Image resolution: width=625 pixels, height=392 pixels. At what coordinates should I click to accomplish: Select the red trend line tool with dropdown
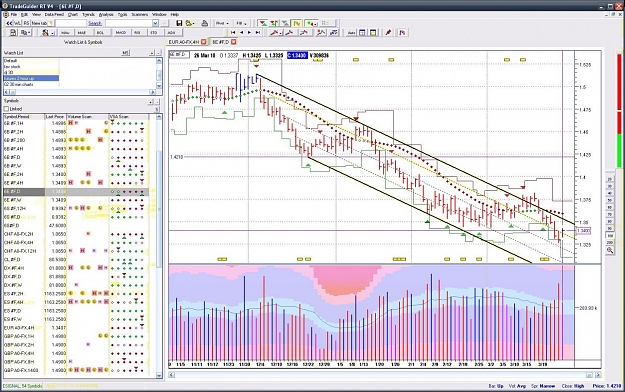click(275, 33)
